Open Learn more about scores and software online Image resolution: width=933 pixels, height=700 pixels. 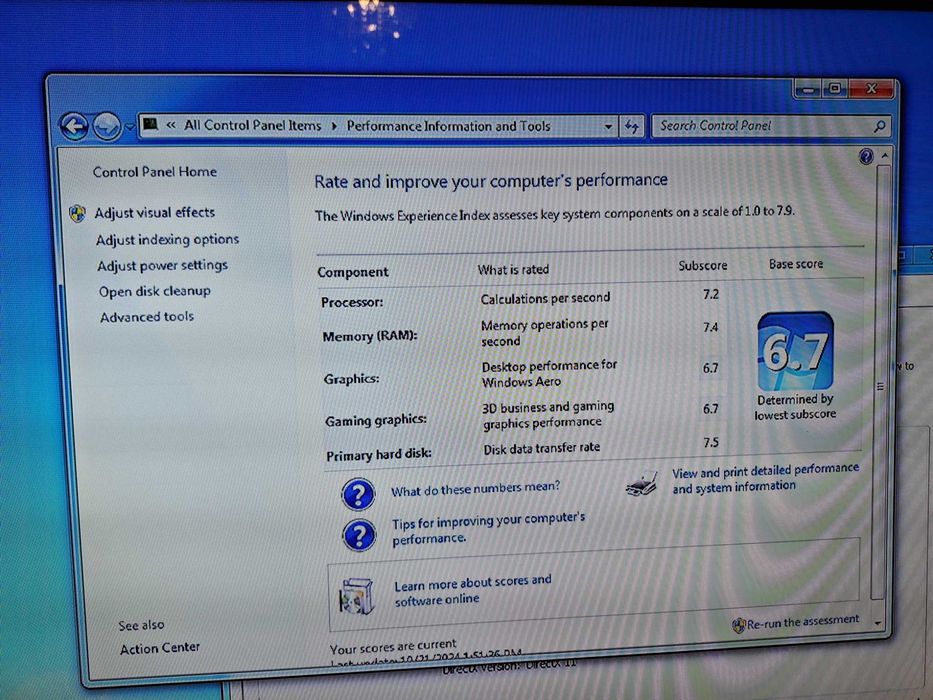pos(472,590)
